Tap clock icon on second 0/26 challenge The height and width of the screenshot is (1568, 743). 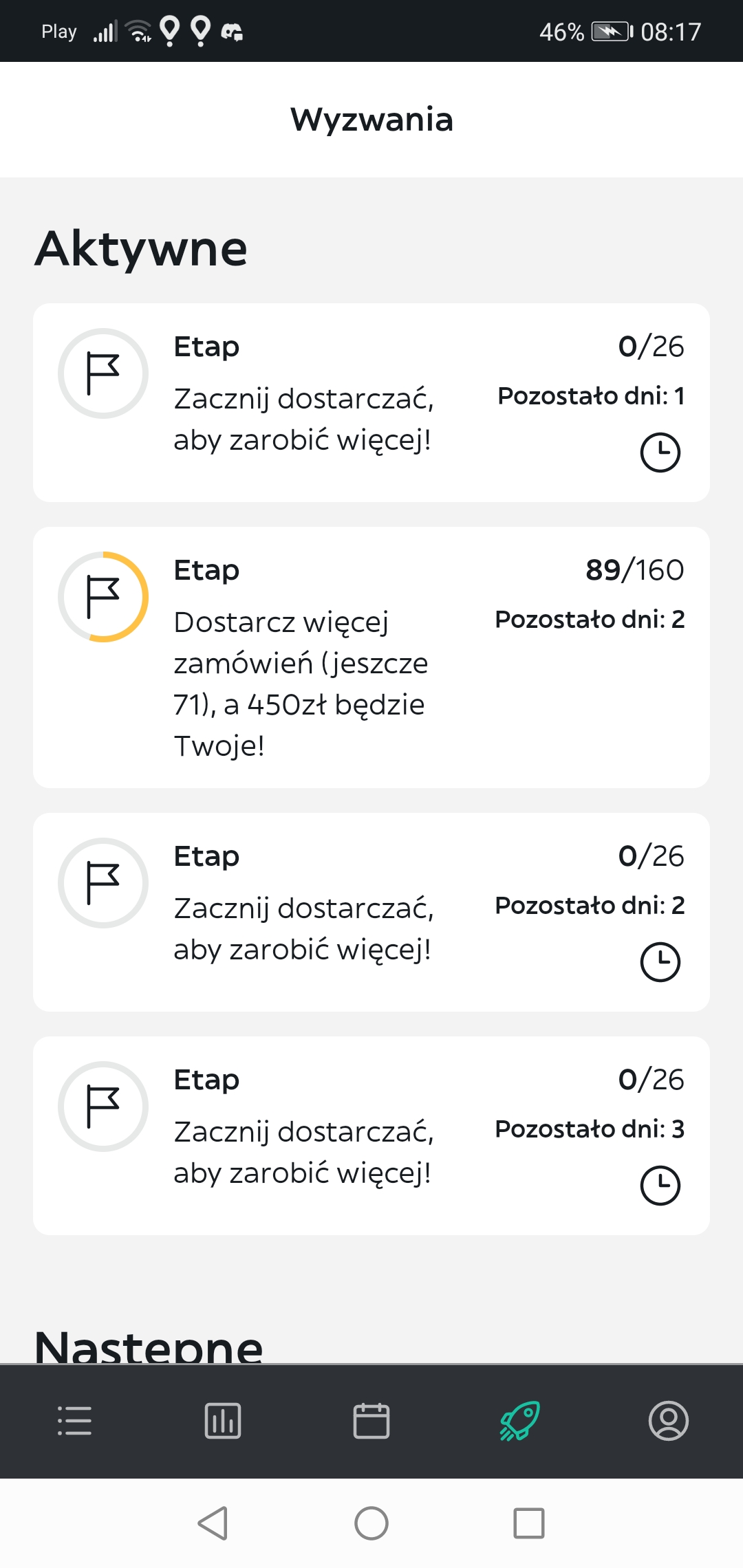pyautogui.click(x=660, y=962)
